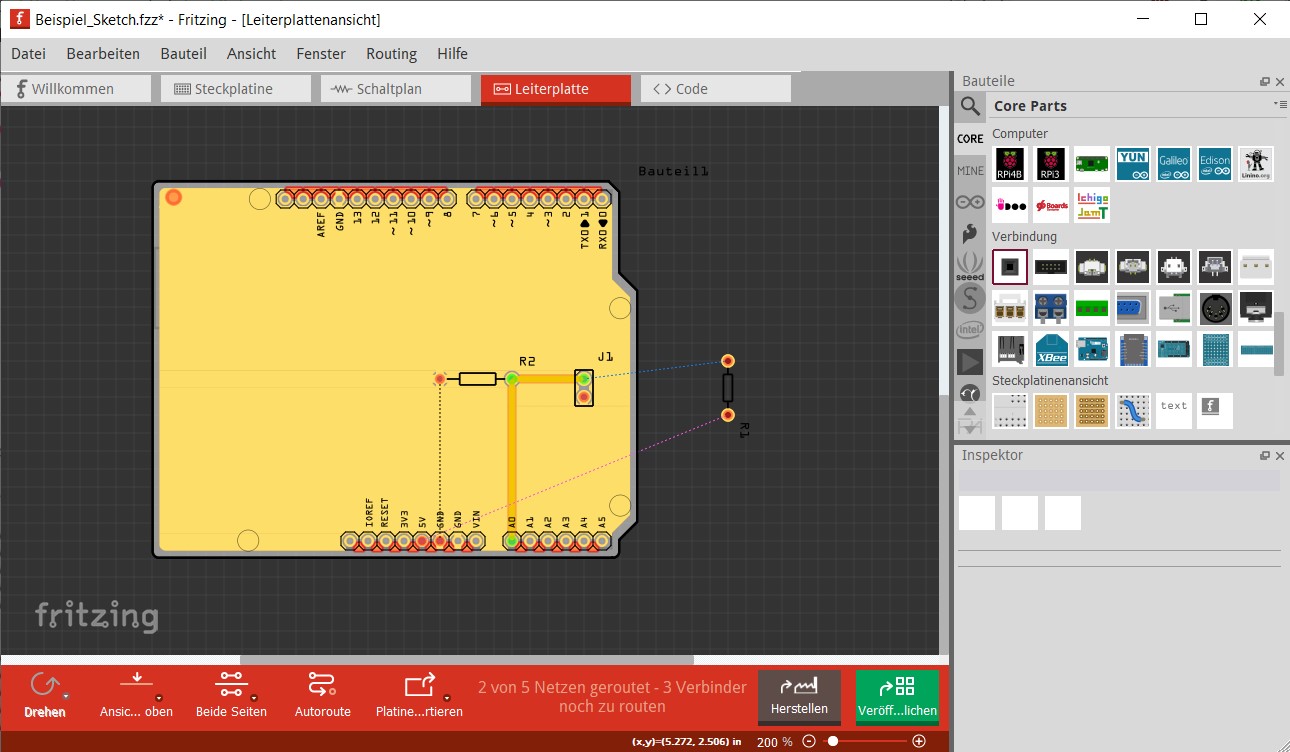Select the text label part
Screen dimensions: 1290x752
click(x=1174, y=410)
